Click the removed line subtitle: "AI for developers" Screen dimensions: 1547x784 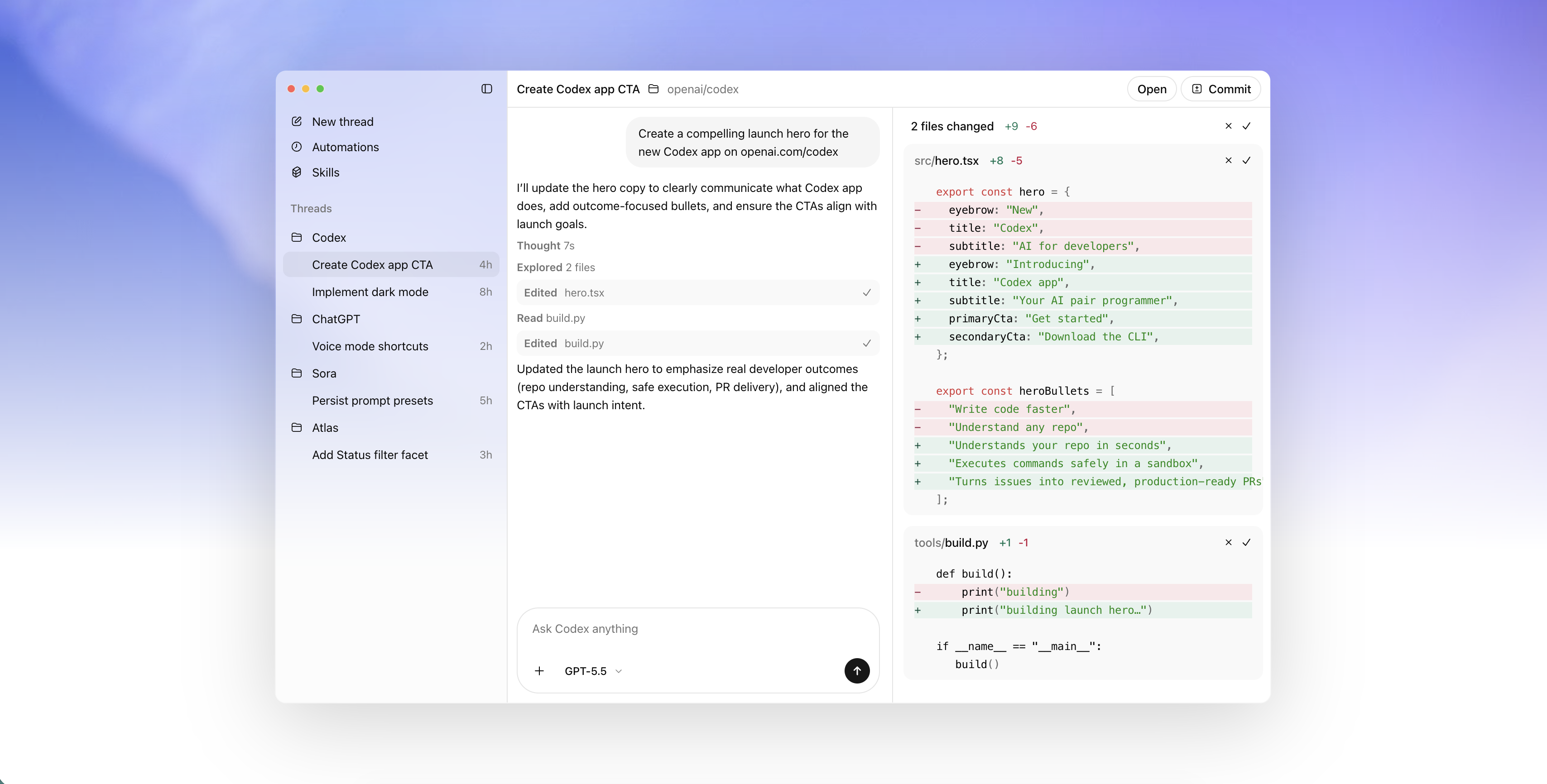point(1083,246)
